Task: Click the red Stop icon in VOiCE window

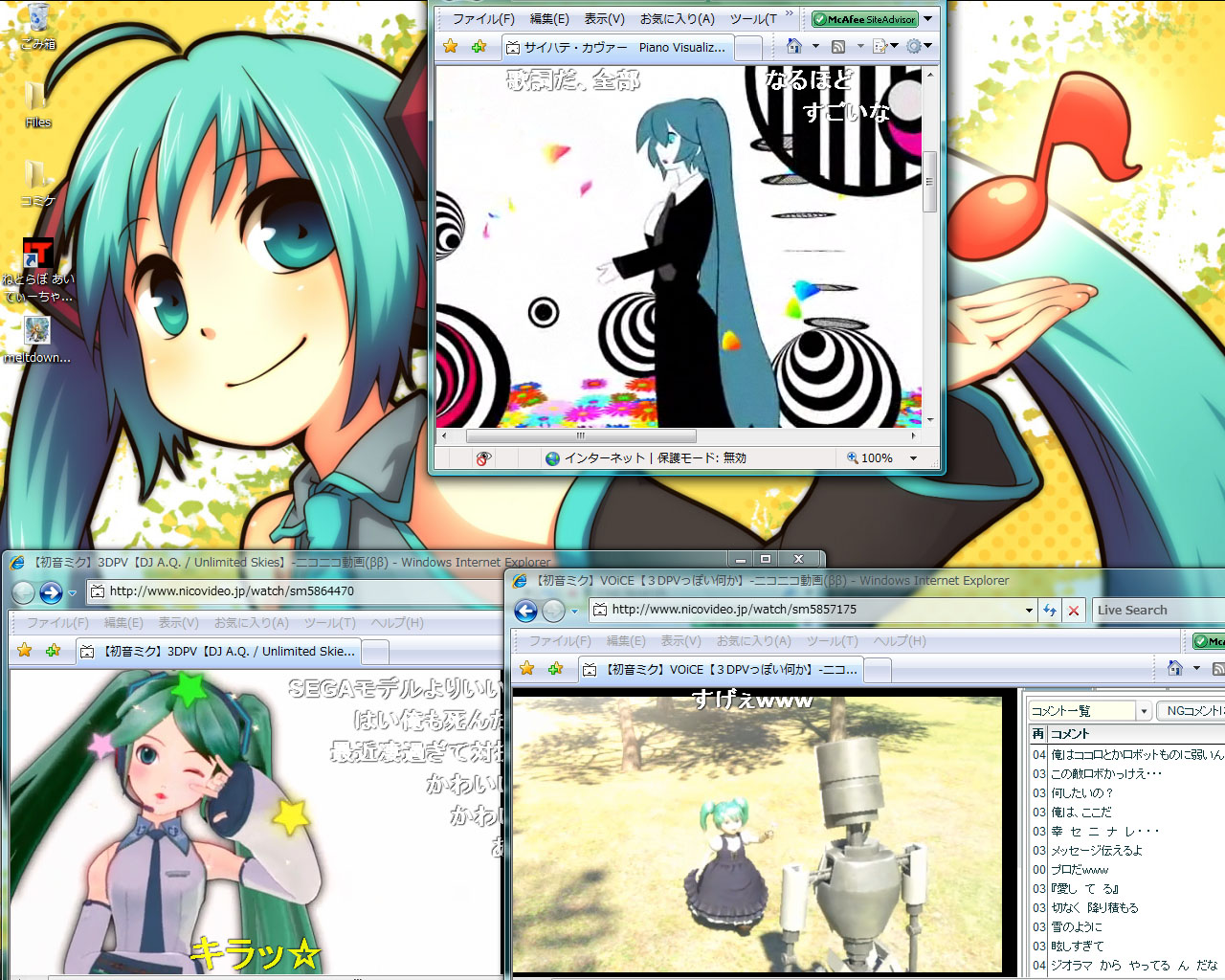Action: 1074,610
